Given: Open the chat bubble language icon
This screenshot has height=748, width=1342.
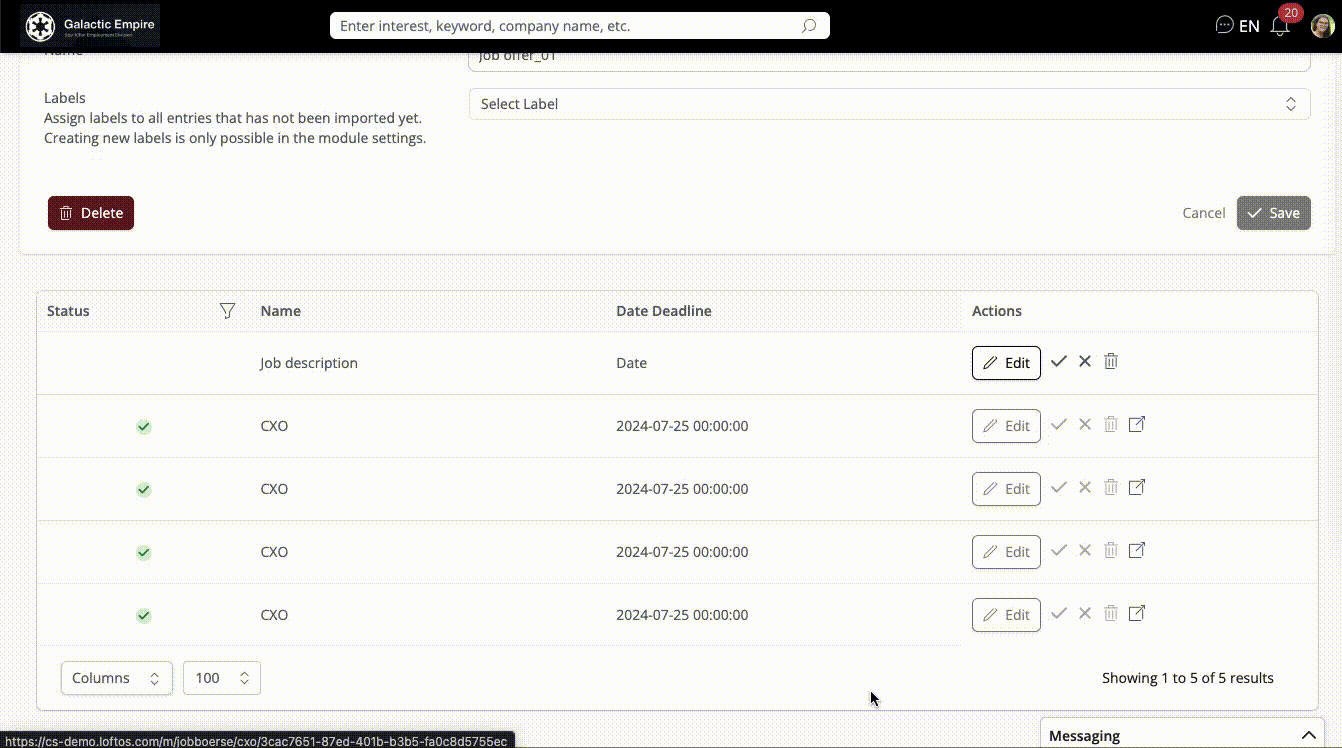Looking at the screenshot, I should [x=1224, y=26].
